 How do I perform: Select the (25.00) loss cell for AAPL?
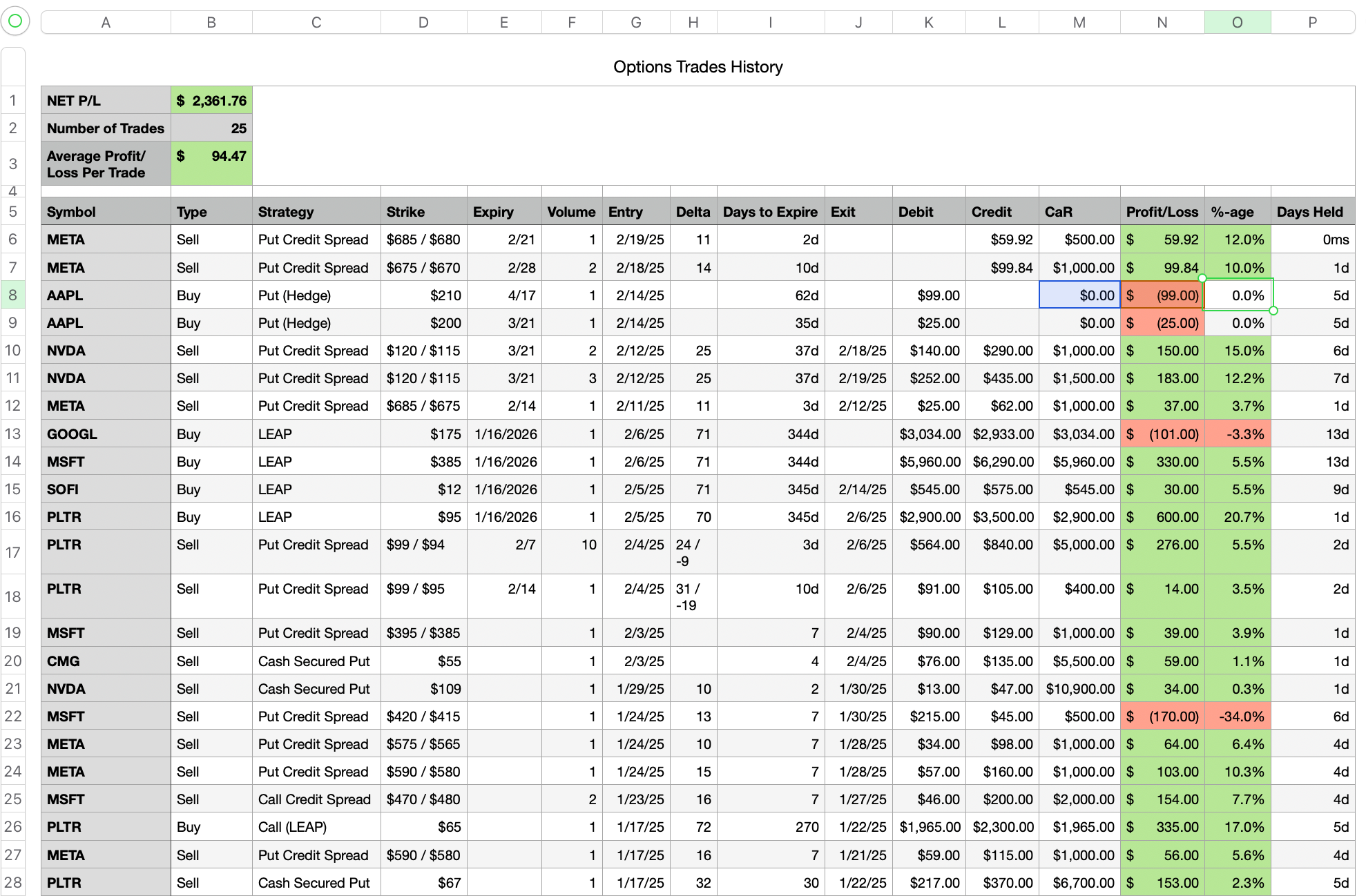pos(1162,322)
